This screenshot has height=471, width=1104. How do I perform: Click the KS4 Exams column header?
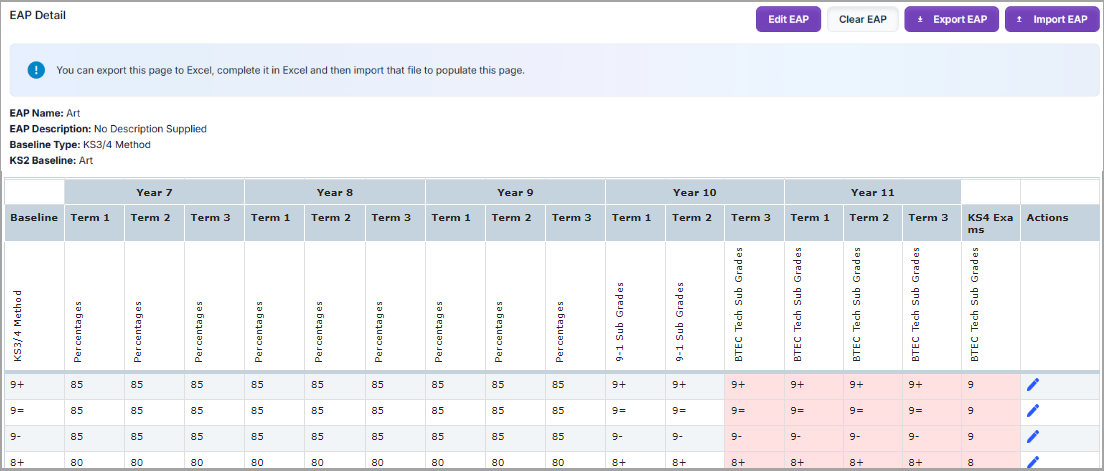[x=989, y=223]
